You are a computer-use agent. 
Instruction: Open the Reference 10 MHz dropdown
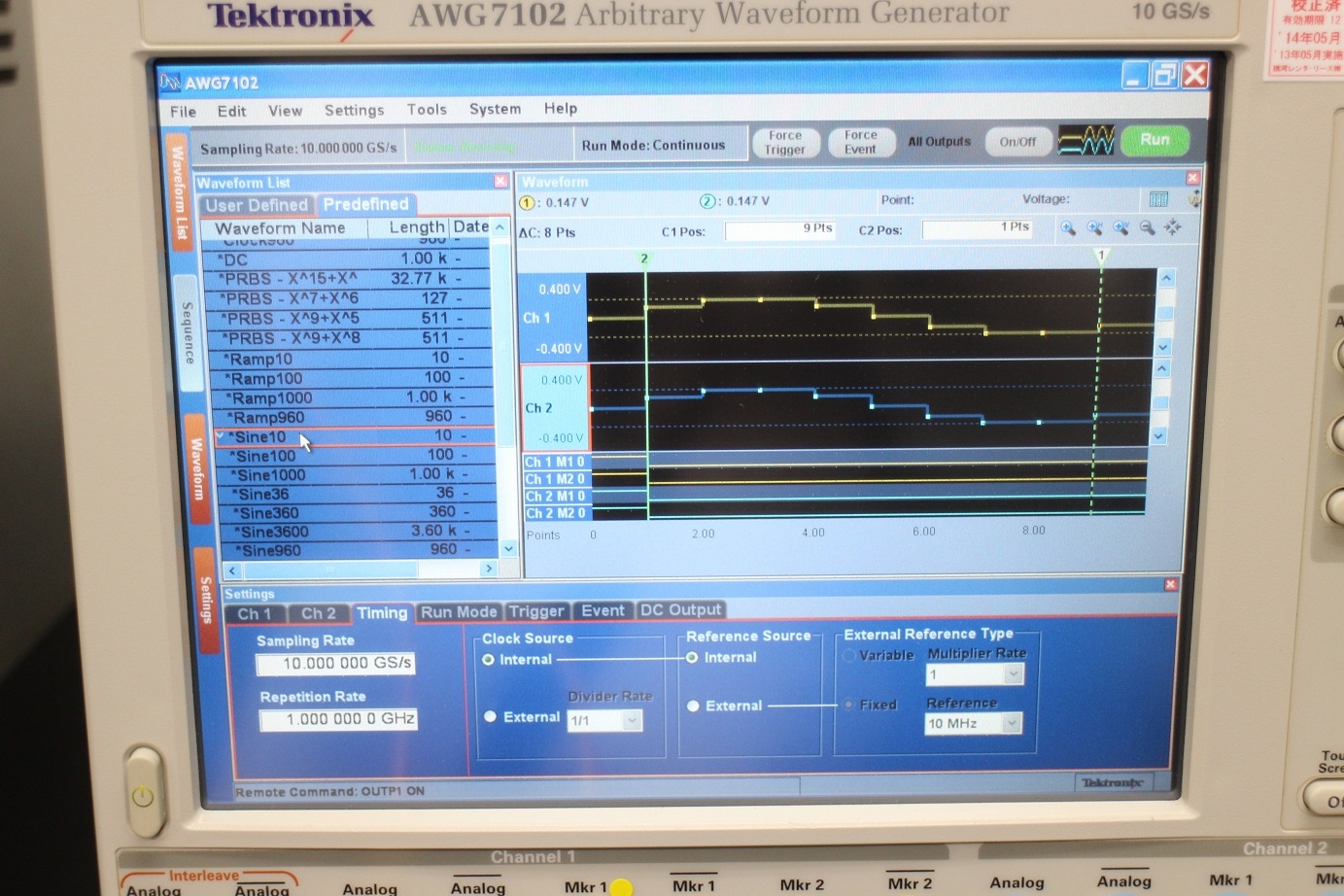click(x=1012, y=723)
